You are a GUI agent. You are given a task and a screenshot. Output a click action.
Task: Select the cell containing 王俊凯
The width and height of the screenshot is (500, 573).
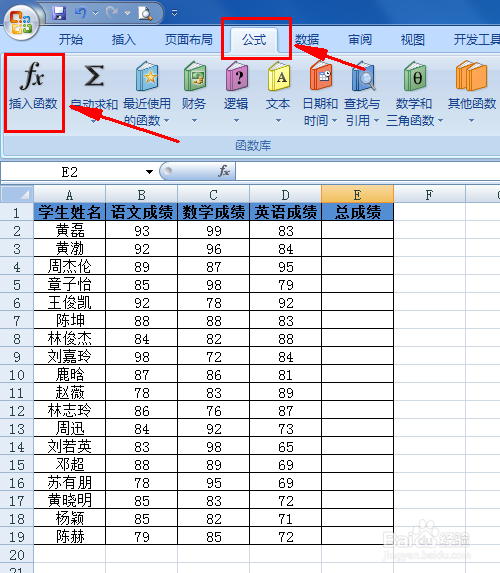pyautogui.click(x=69, y=302)
